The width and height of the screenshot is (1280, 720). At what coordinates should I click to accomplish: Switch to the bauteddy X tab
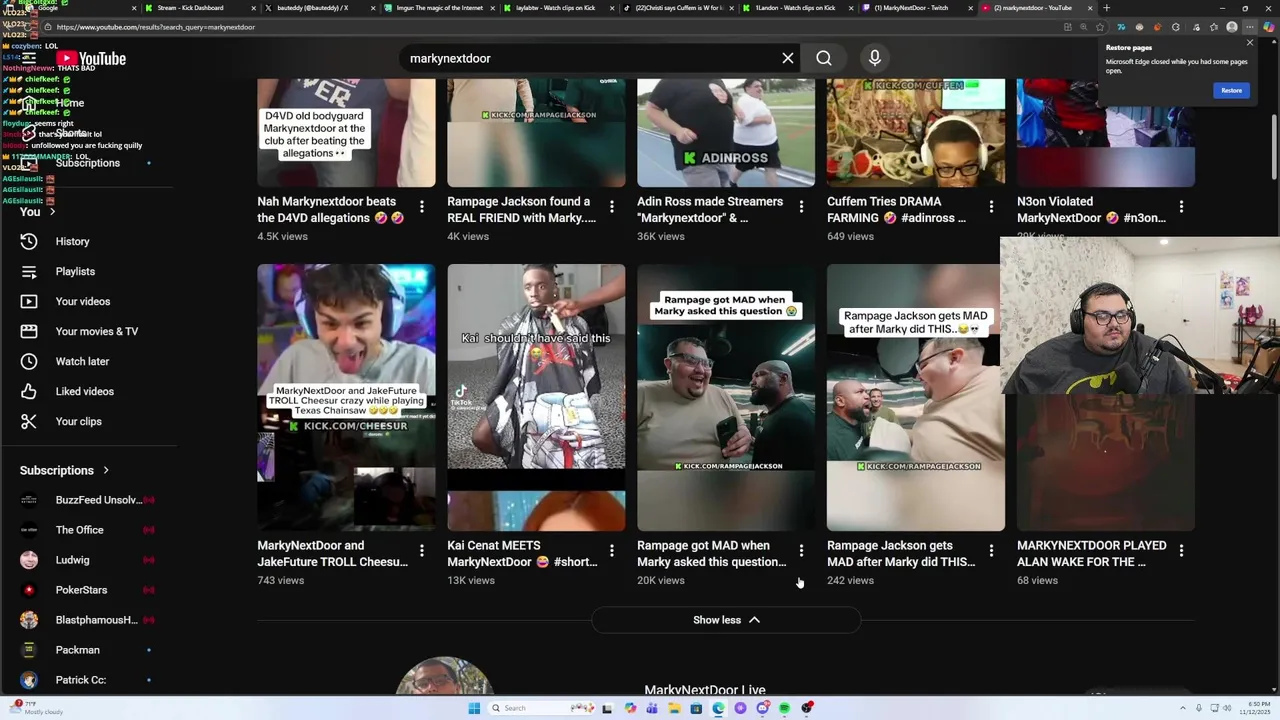click(318, 8)
